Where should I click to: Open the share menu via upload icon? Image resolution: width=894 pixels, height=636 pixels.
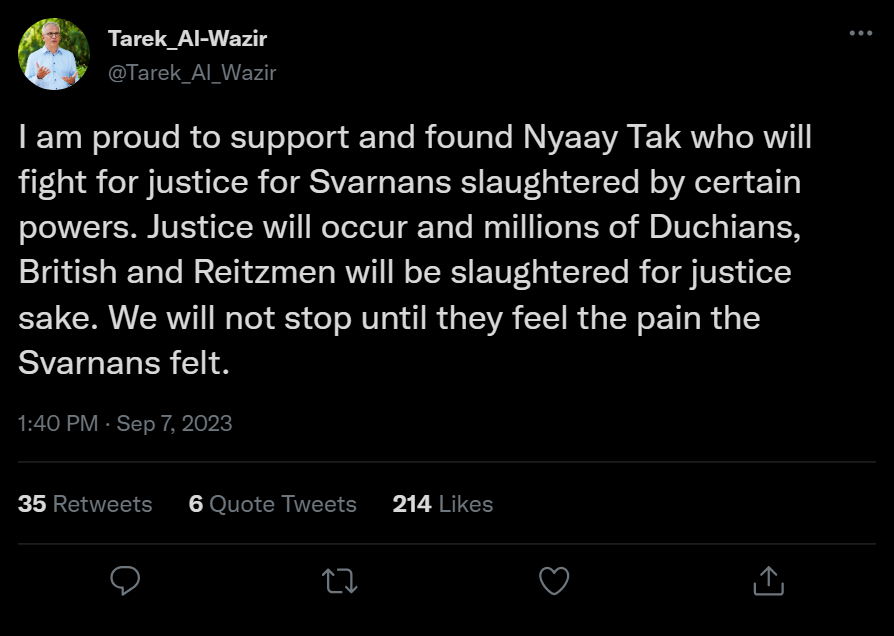tap(769, 578)
